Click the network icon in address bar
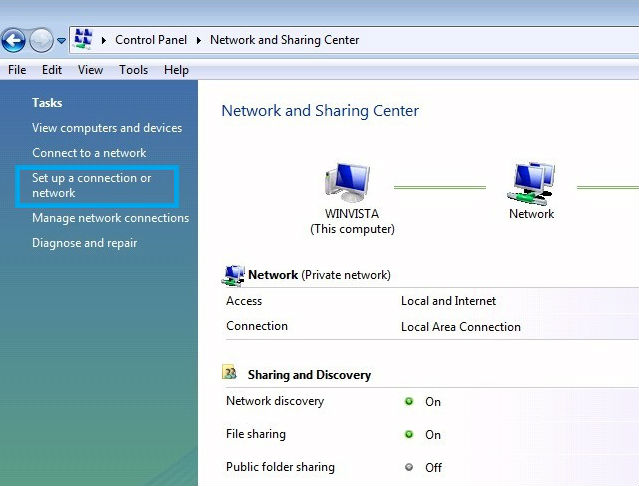 coord(83,40)
